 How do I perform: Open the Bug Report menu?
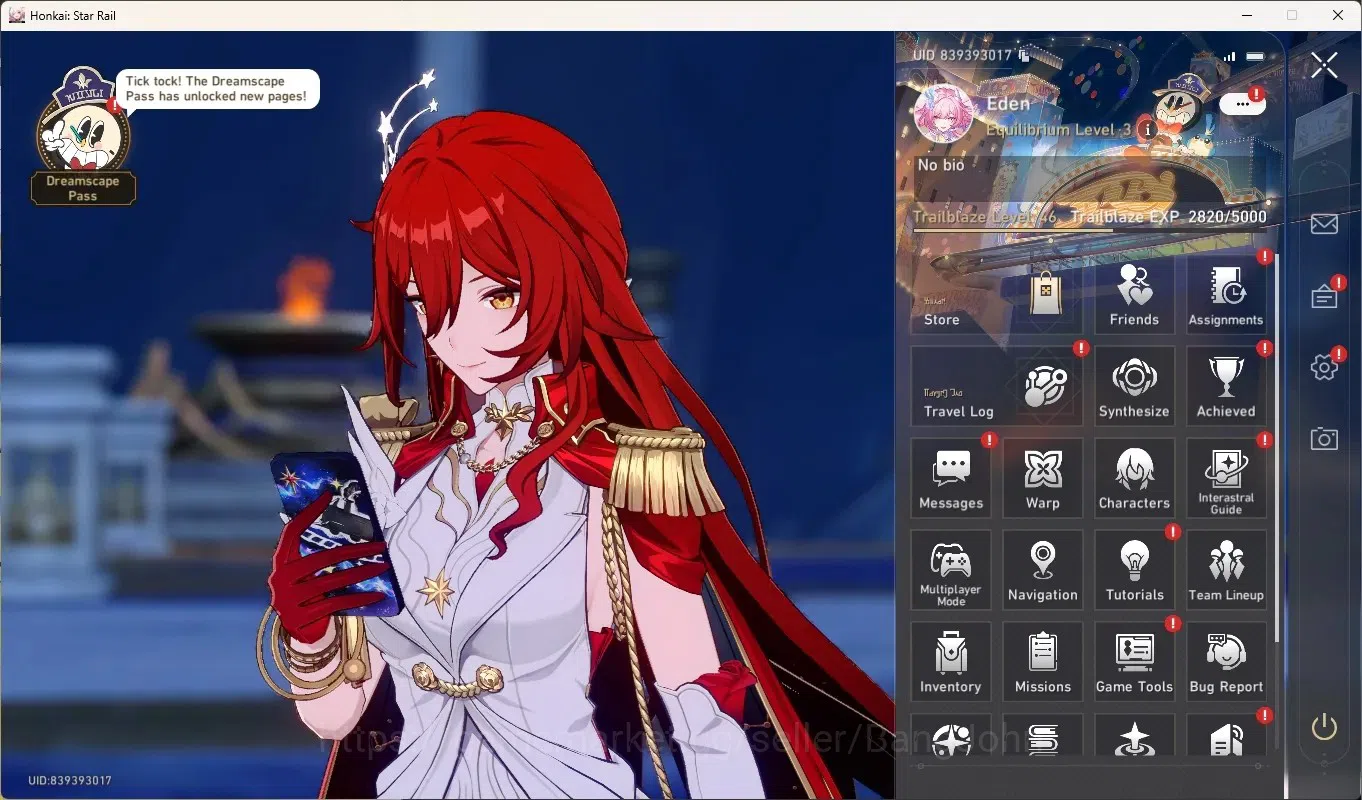pos(1226,662)
